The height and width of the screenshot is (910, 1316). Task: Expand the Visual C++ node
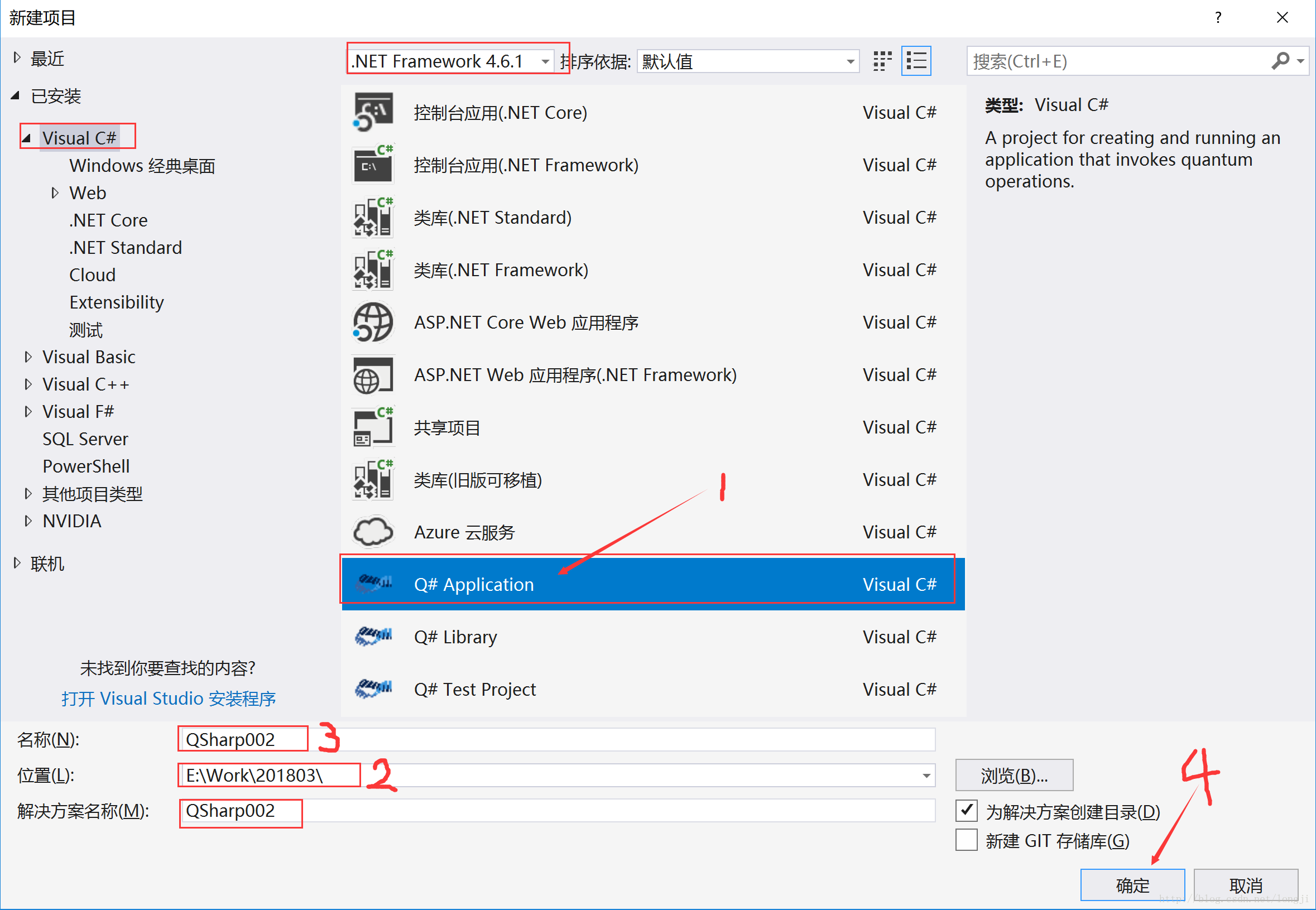click(x=28, y=384)
